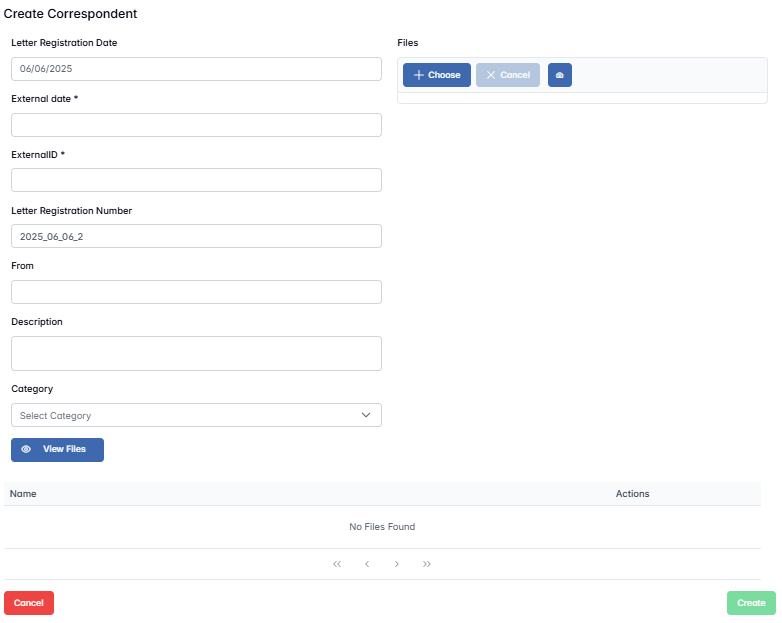Click the Cancel upload button in Files

pos(508,75)
